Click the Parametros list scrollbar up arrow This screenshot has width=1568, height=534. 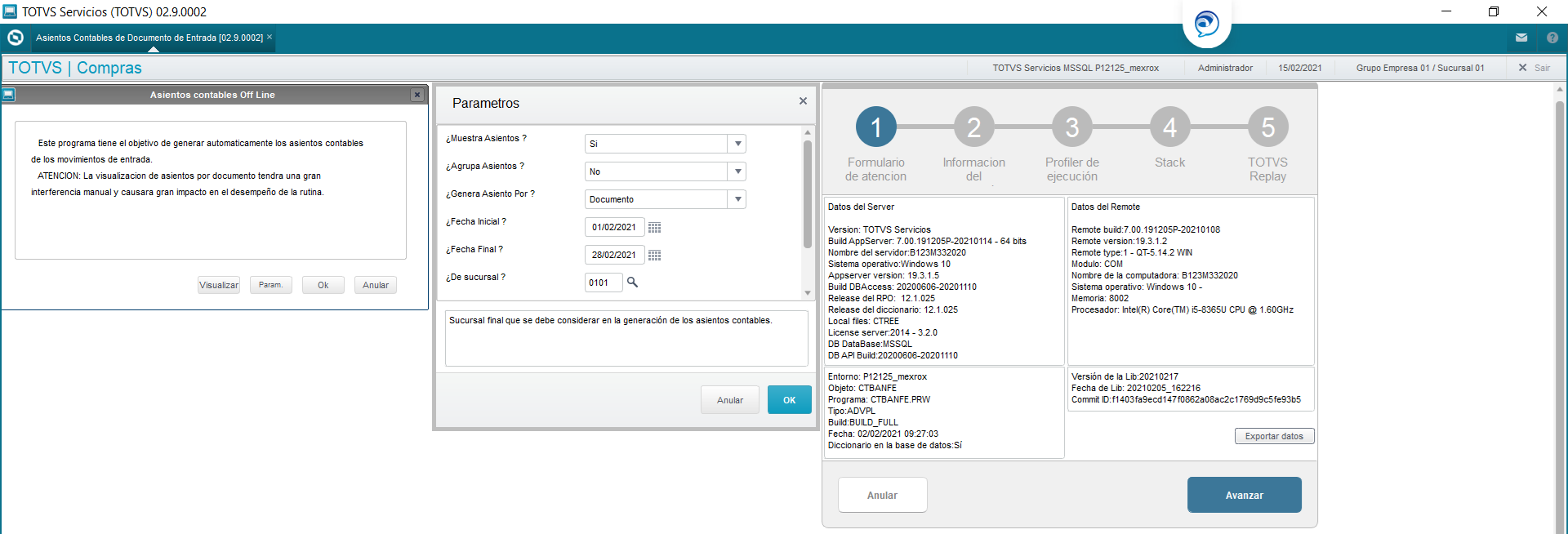pos(808,132)
